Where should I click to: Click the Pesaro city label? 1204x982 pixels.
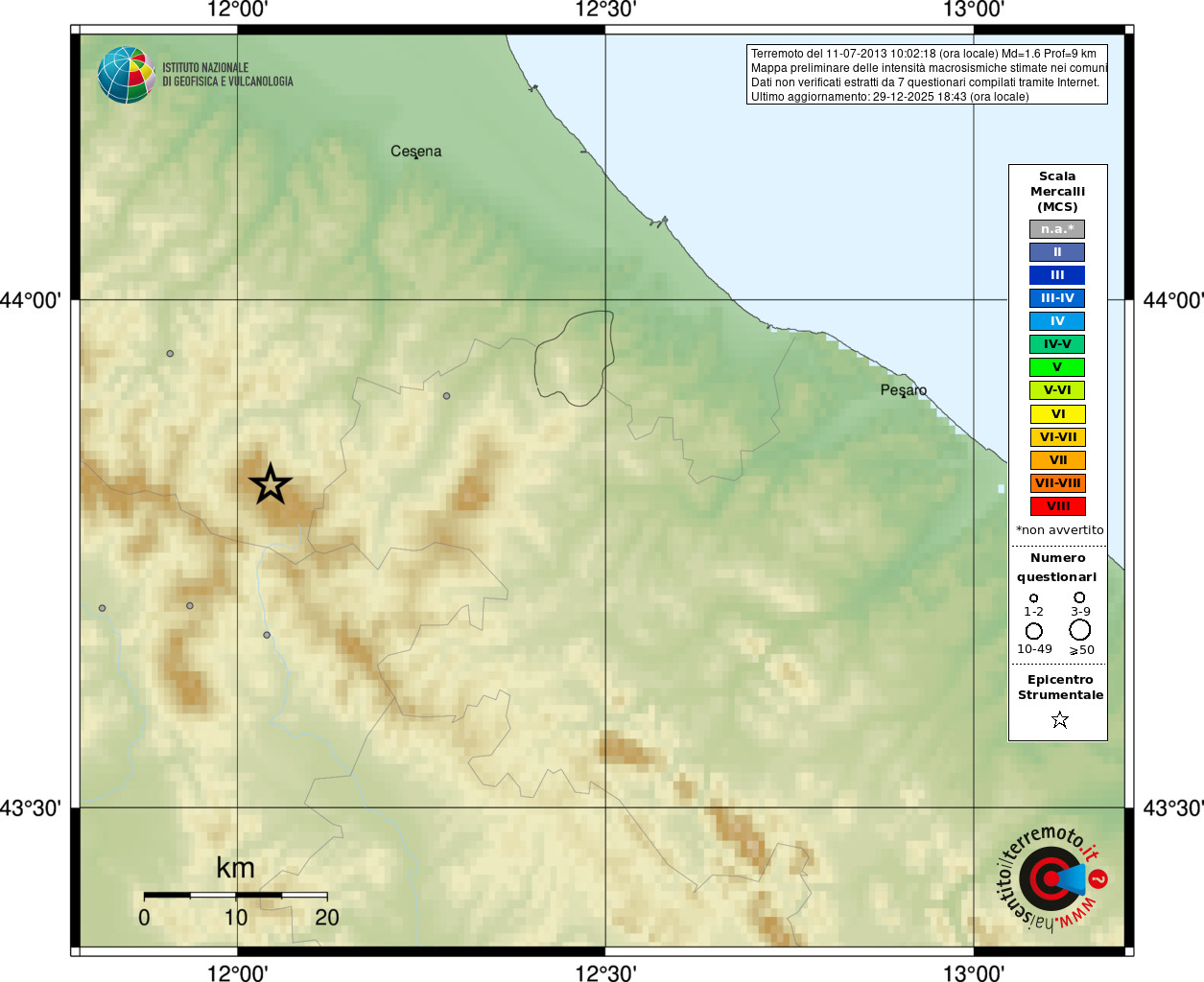click(904, 390)
